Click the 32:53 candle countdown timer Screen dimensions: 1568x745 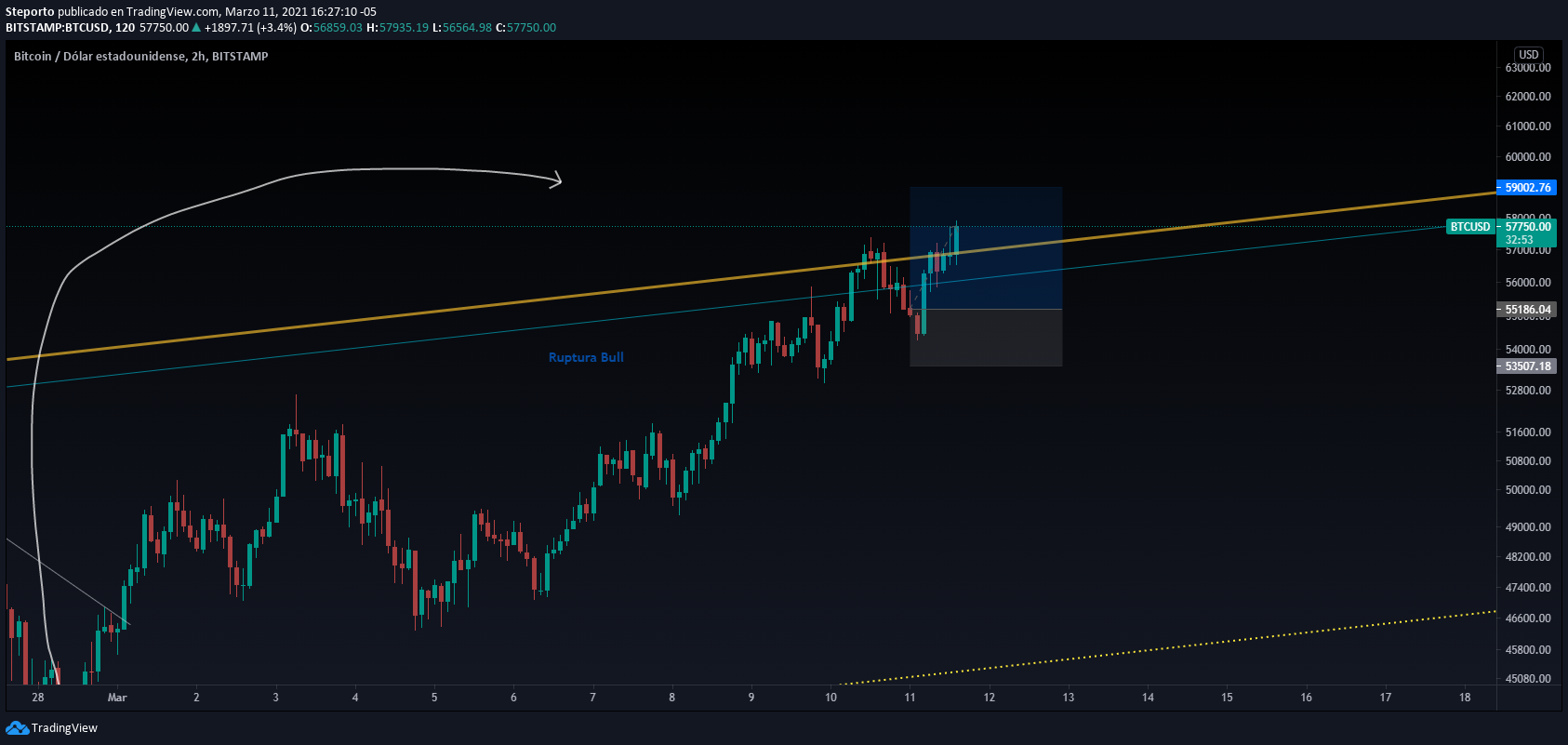[1520, 240]
